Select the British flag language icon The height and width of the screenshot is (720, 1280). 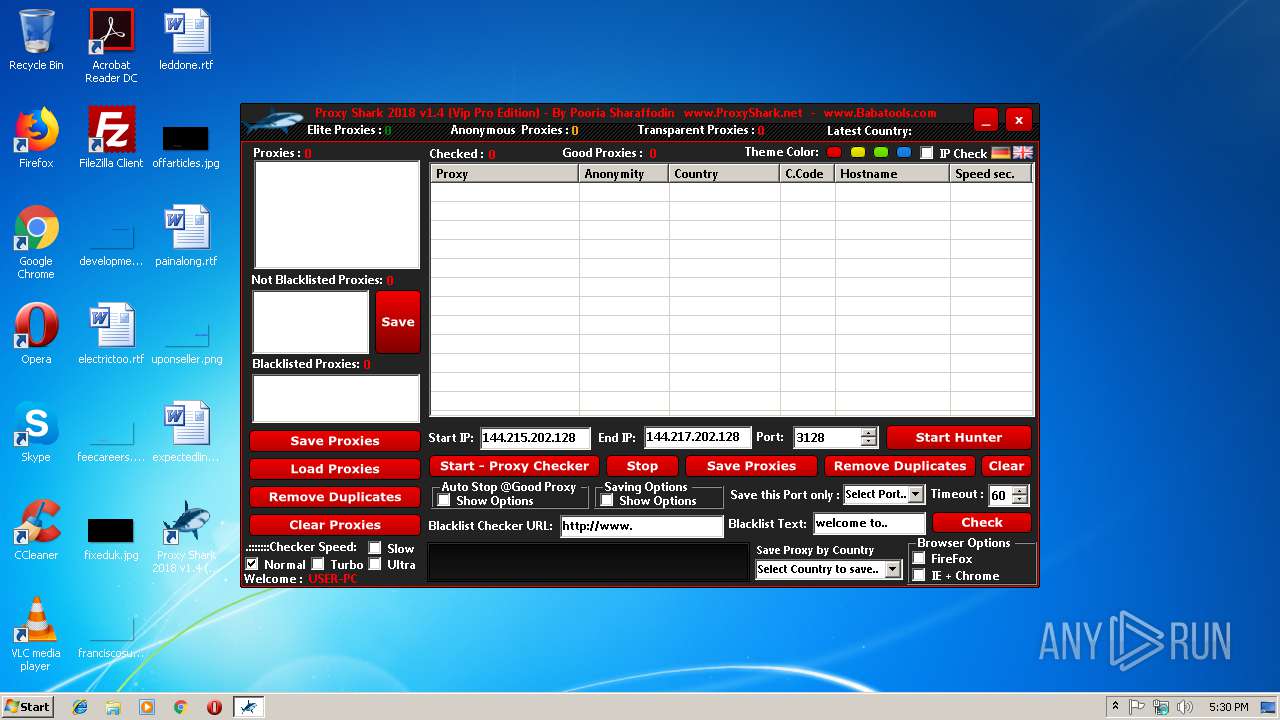point(1023,153)
